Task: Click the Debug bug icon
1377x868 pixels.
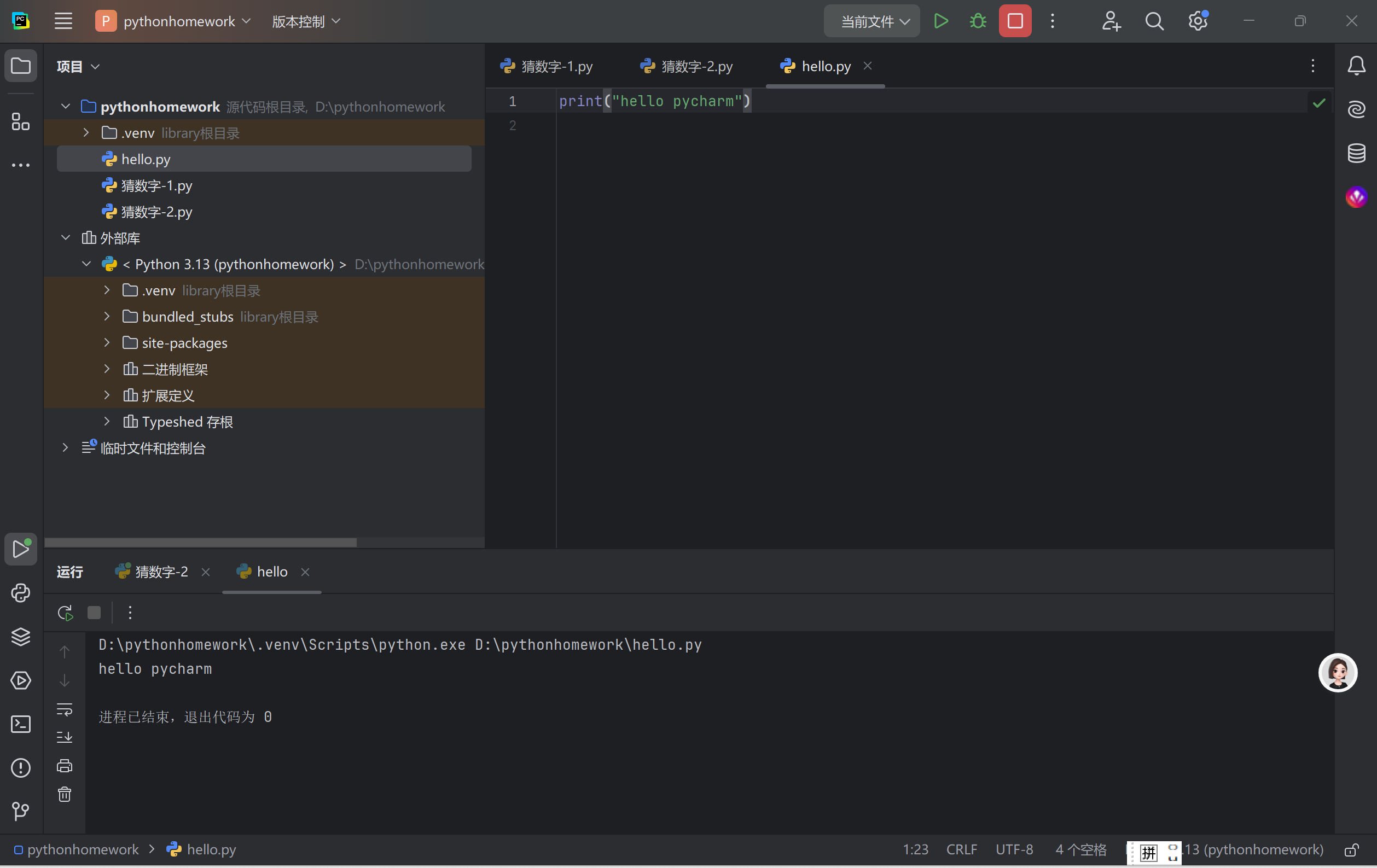Action: pos(978,21)
